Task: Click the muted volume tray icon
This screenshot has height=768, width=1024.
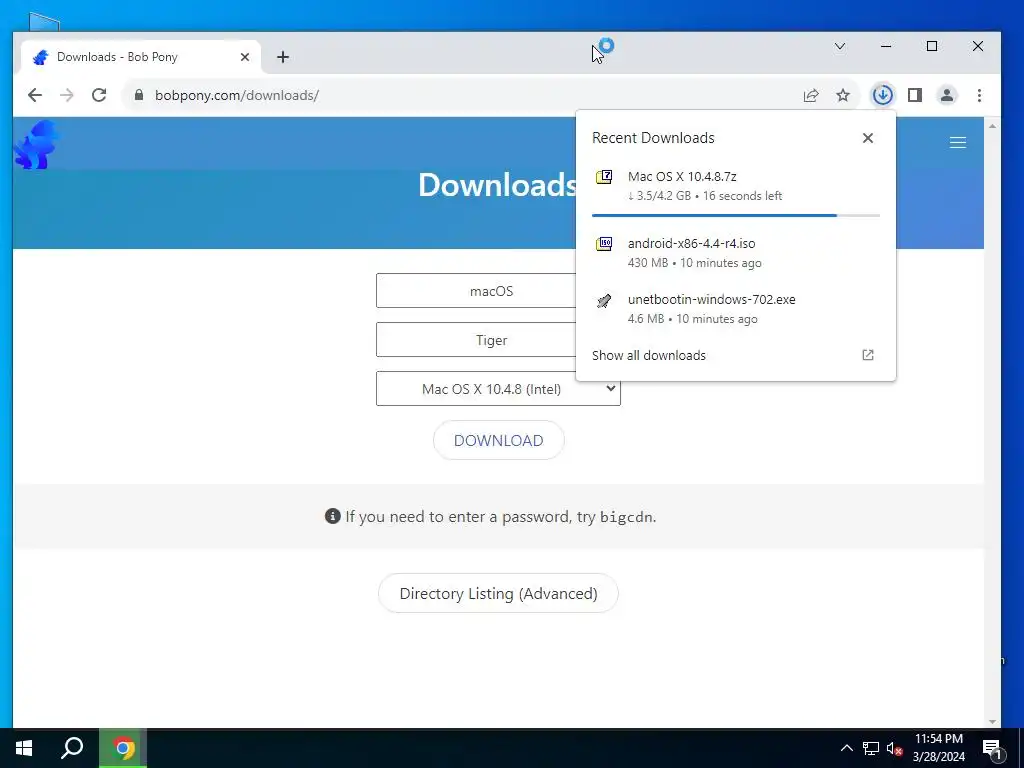Action: (894, 748)
